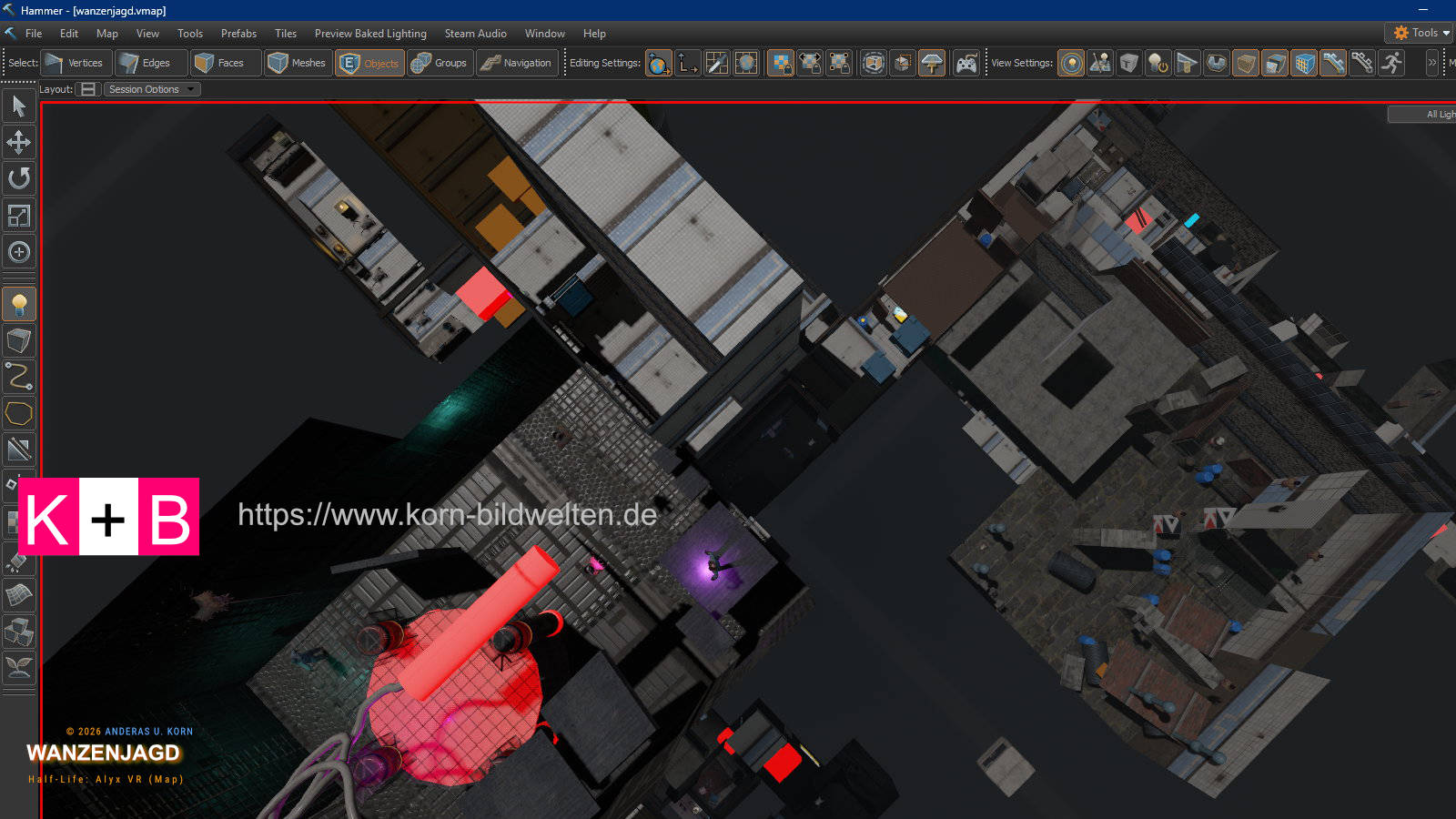Image resolution: width=1456 pixels, height=819 pixels.
Task: Open the Layout view selector
Action: (x=88, y=89)
